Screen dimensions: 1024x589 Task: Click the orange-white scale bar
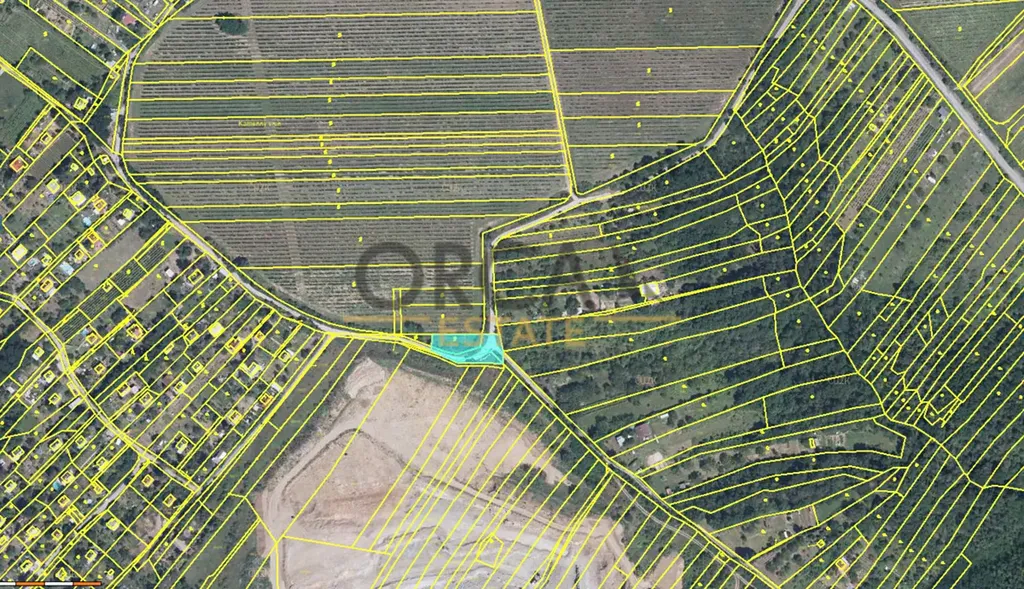tap(50, 582)
